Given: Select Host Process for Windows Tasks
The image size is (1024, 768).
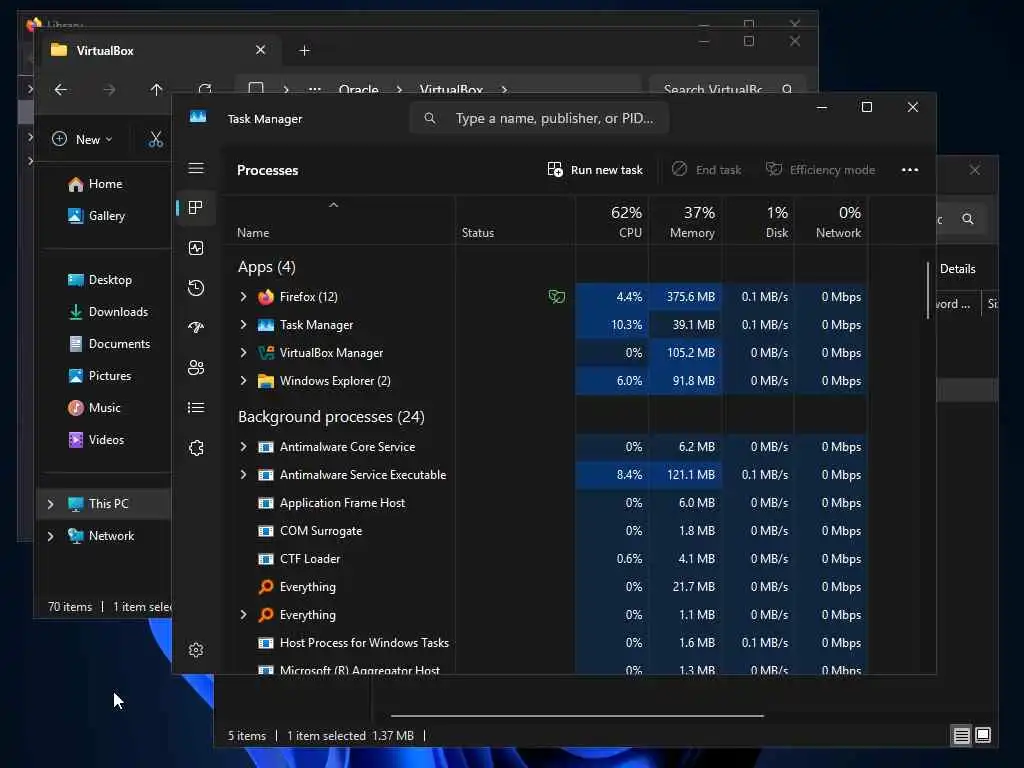Looking at the screenshot, I should (x=364, y=643).
